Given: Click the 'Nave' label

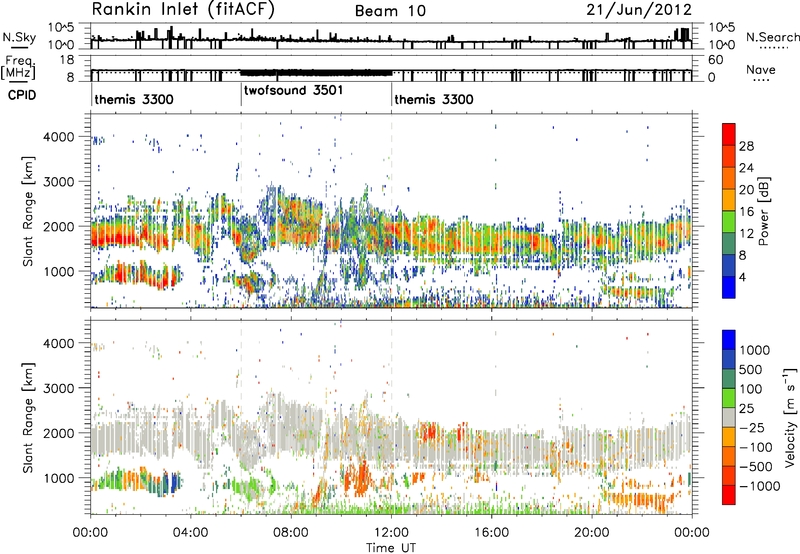Looking at the screenshot, I should [761, 70].
